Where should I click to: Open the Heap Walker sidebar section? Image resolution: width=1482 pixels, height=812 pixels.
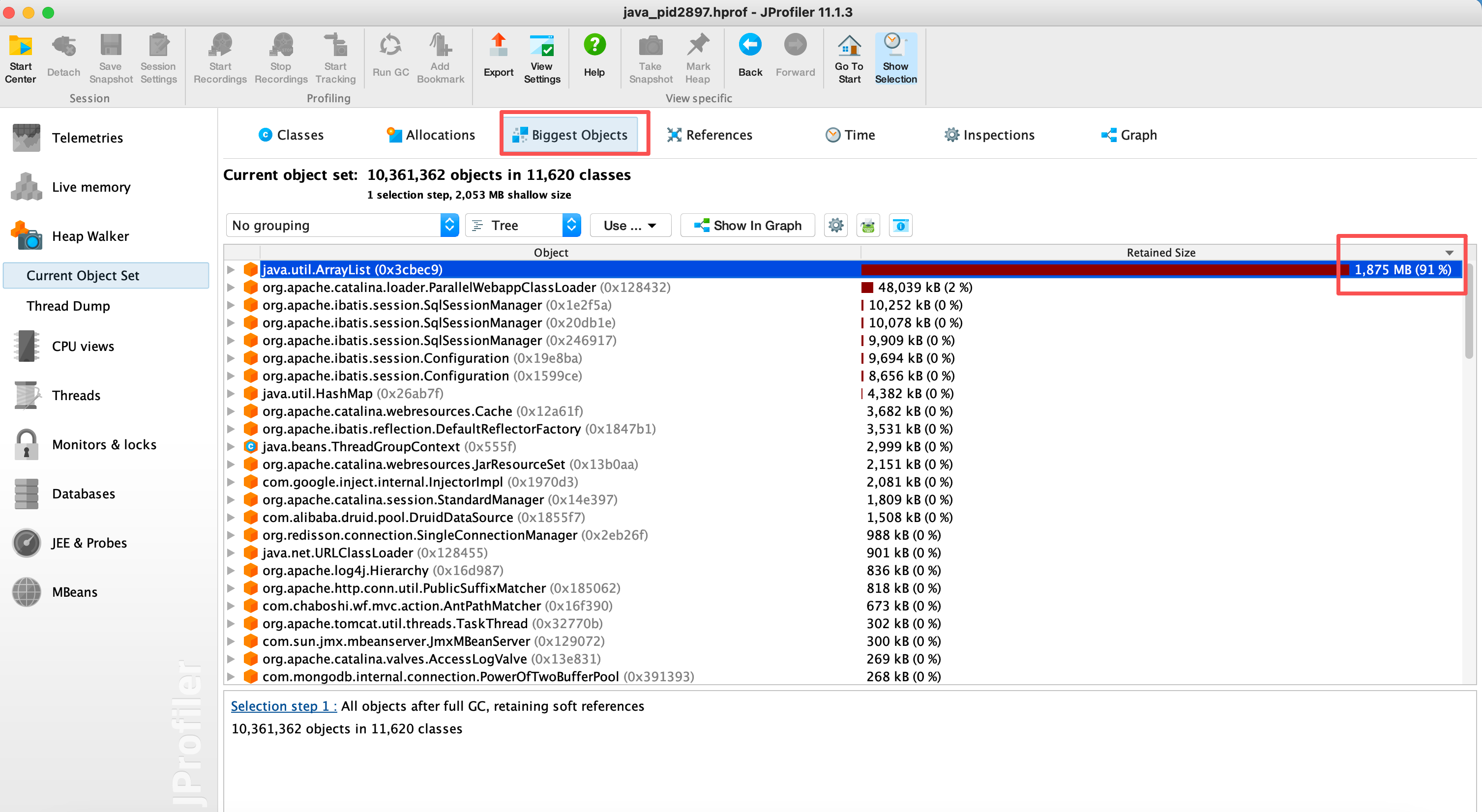tap(90, 236)
